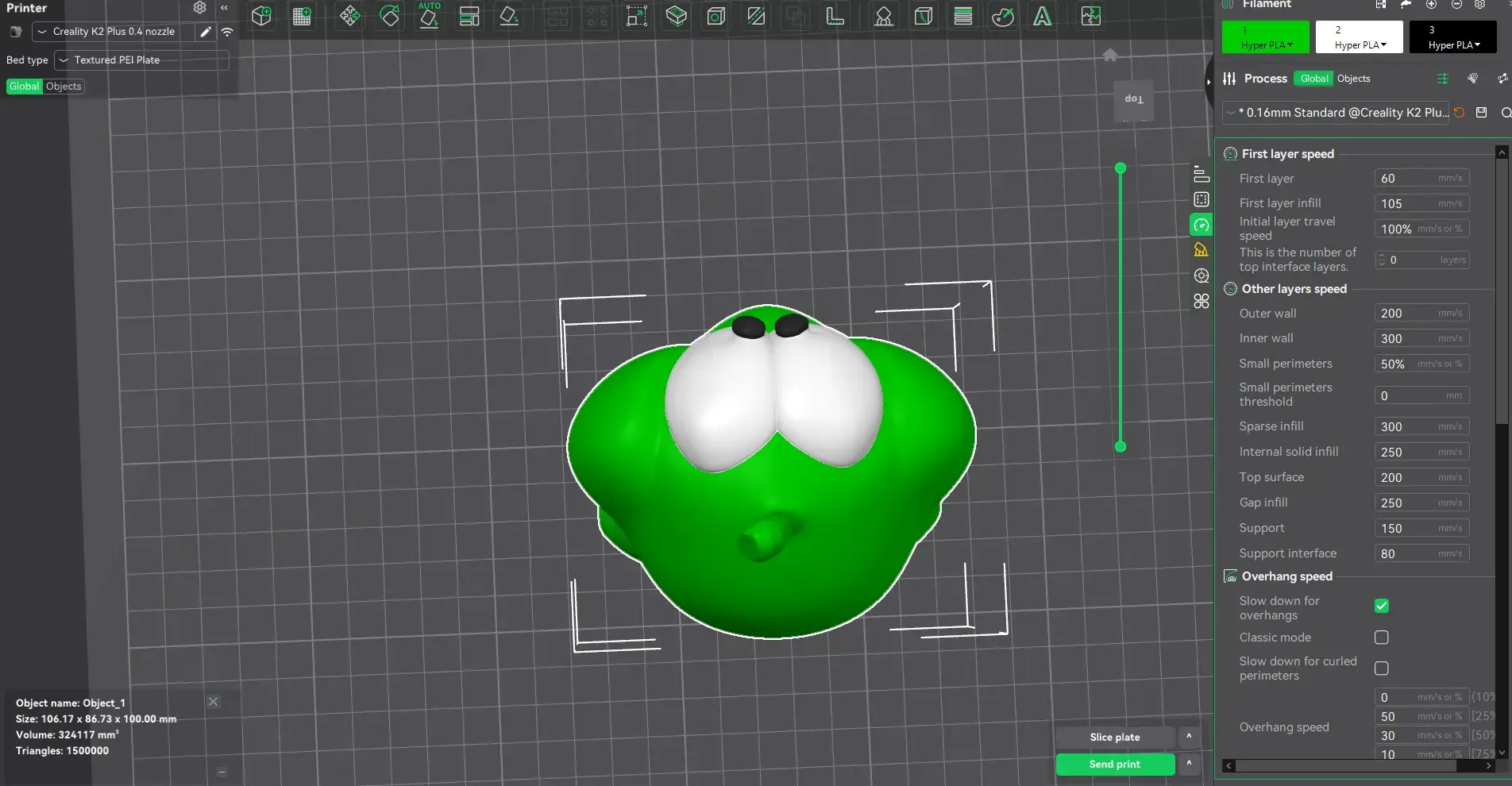This screenshot has height=786, width=1512.
Task: Expand the Slice plate options arrow
Action: [1189, 737]
